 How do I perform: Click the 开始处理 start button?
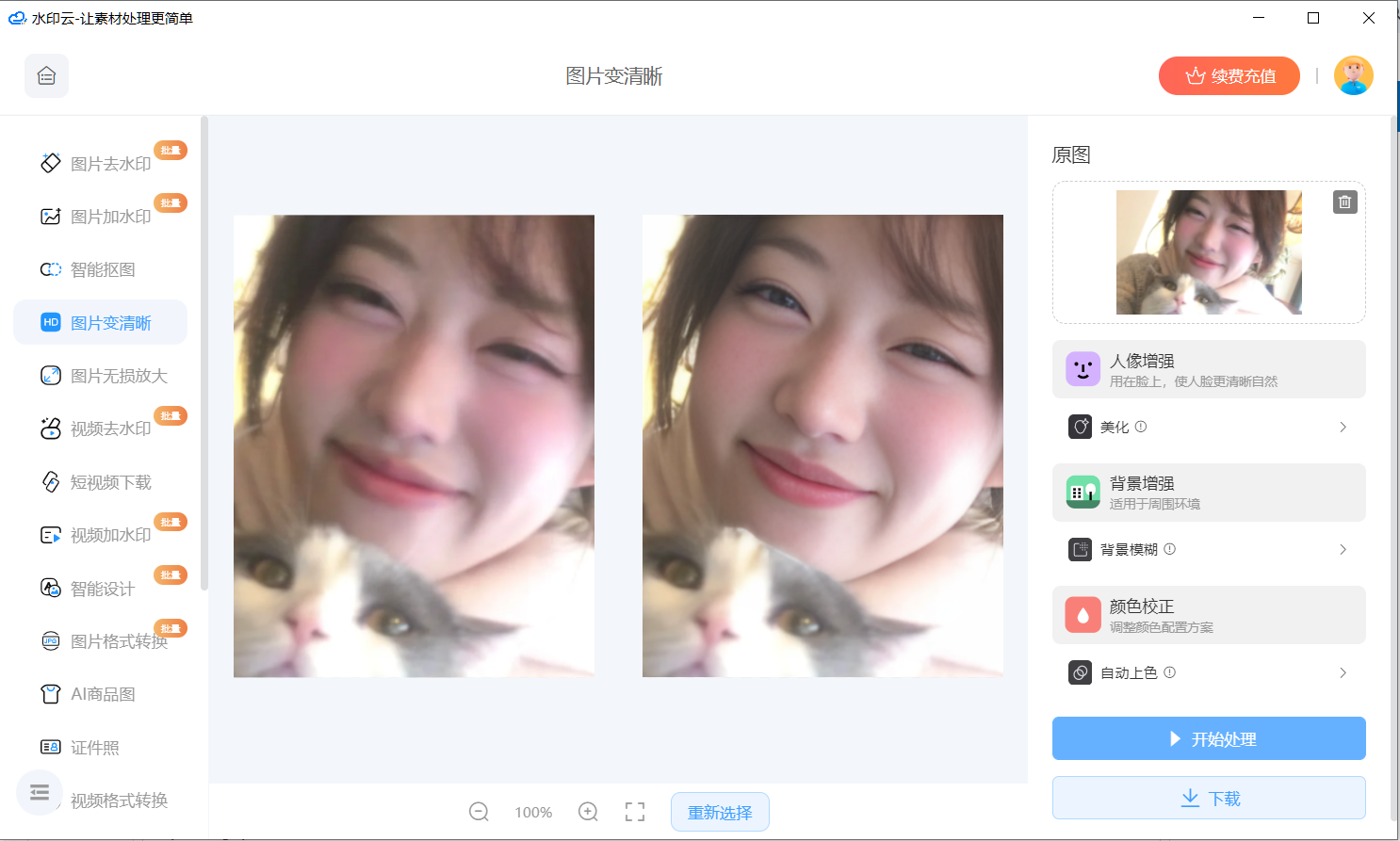(x=1209, y=738)
